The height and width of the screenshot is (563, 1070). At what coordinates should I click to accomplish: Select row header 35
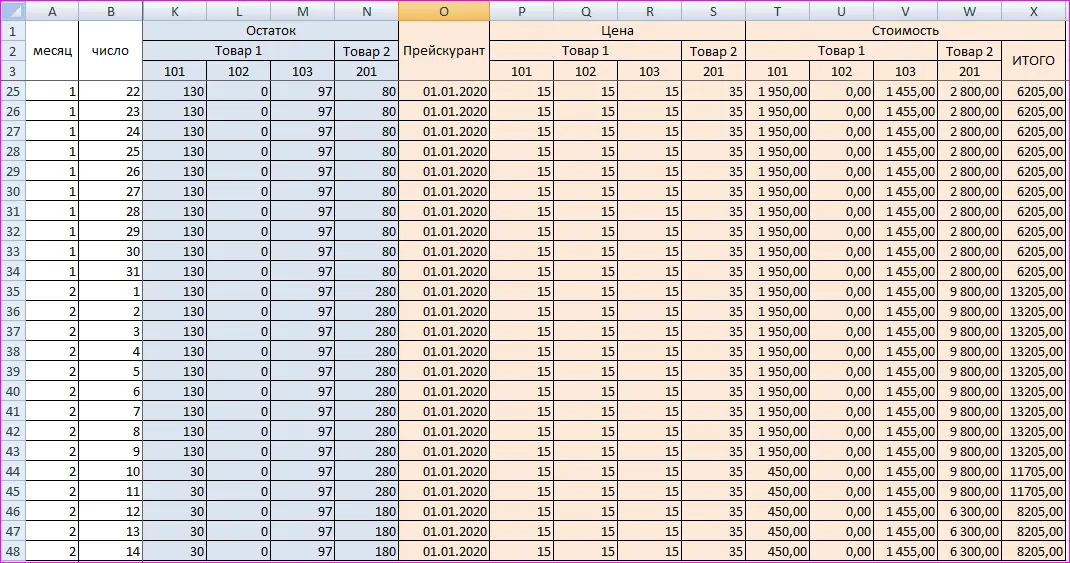[x=13, y=291]
